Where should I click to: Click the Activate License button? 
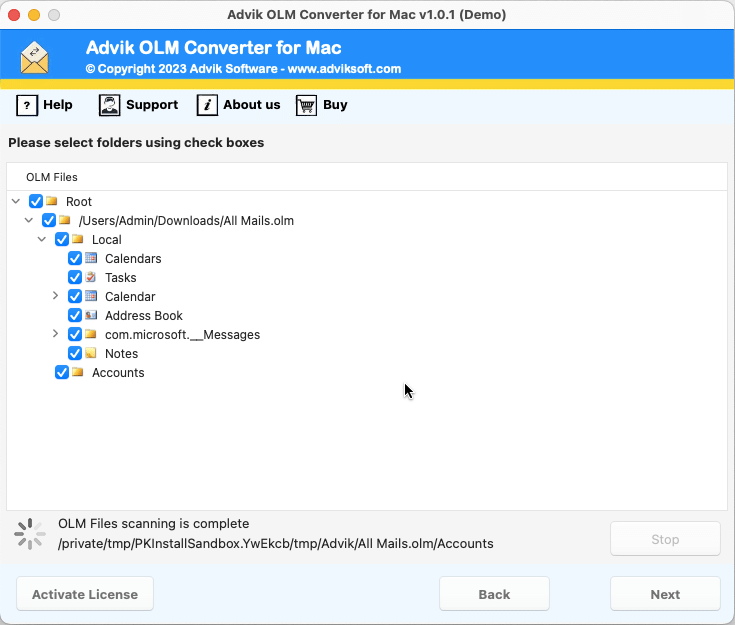pos(85,594)
